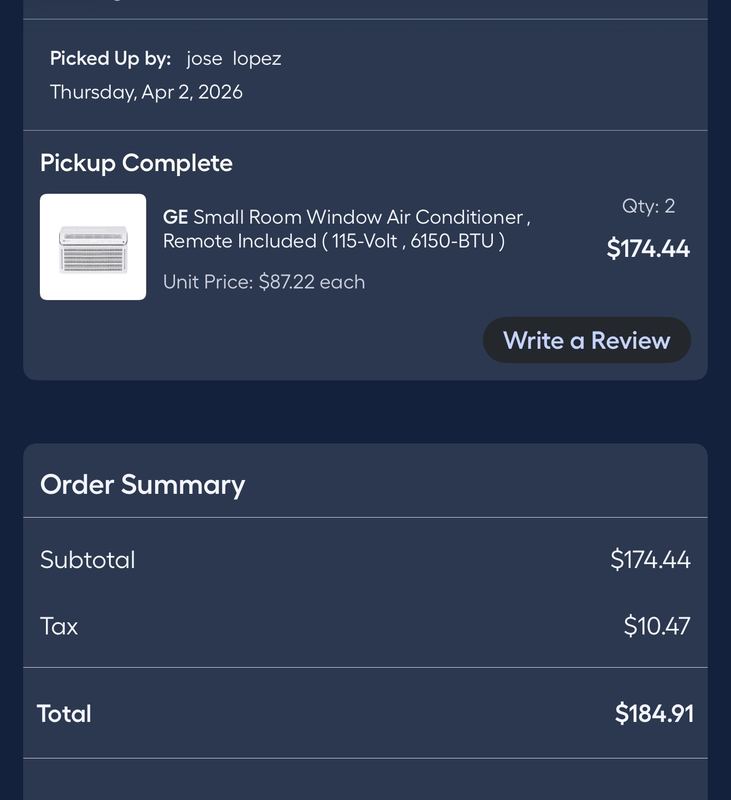This screenshot has height=800, width=731.
Task: Click the Thursday, Apr 2, 2026 date
Action: tap(146, 92)
